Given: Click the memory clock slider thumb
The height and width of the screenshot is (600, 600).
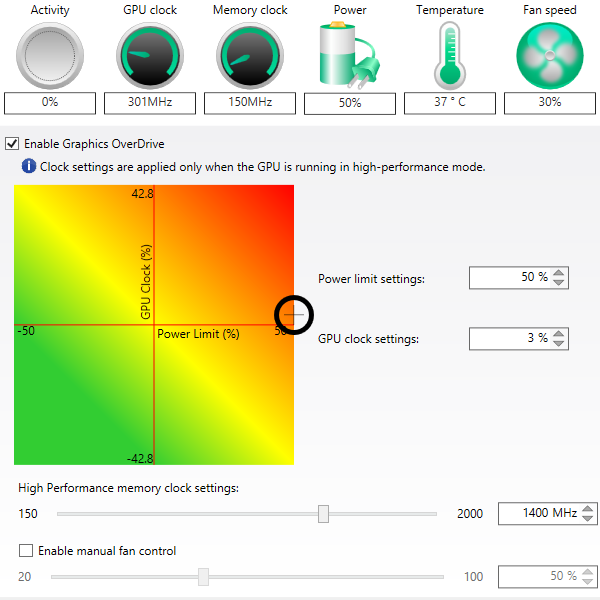Looking at the screenshot, I should pos(323,514).
